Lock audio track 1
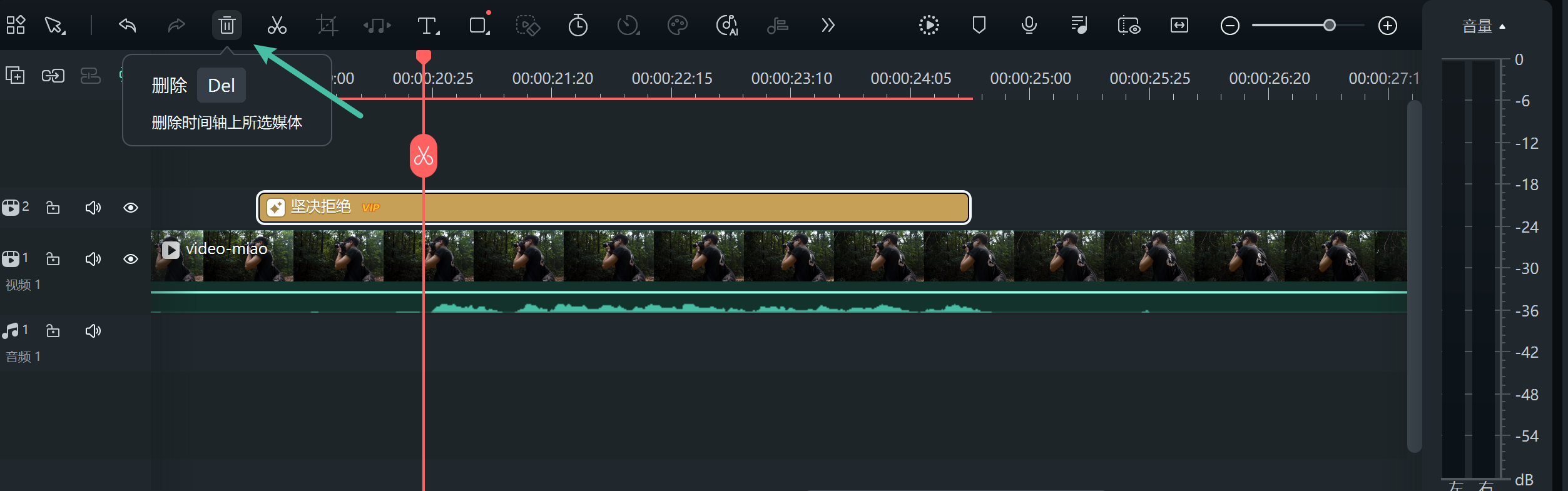The width and height of the screenshot is (1568, 491). pyautogui.click(x=53, y=330)
